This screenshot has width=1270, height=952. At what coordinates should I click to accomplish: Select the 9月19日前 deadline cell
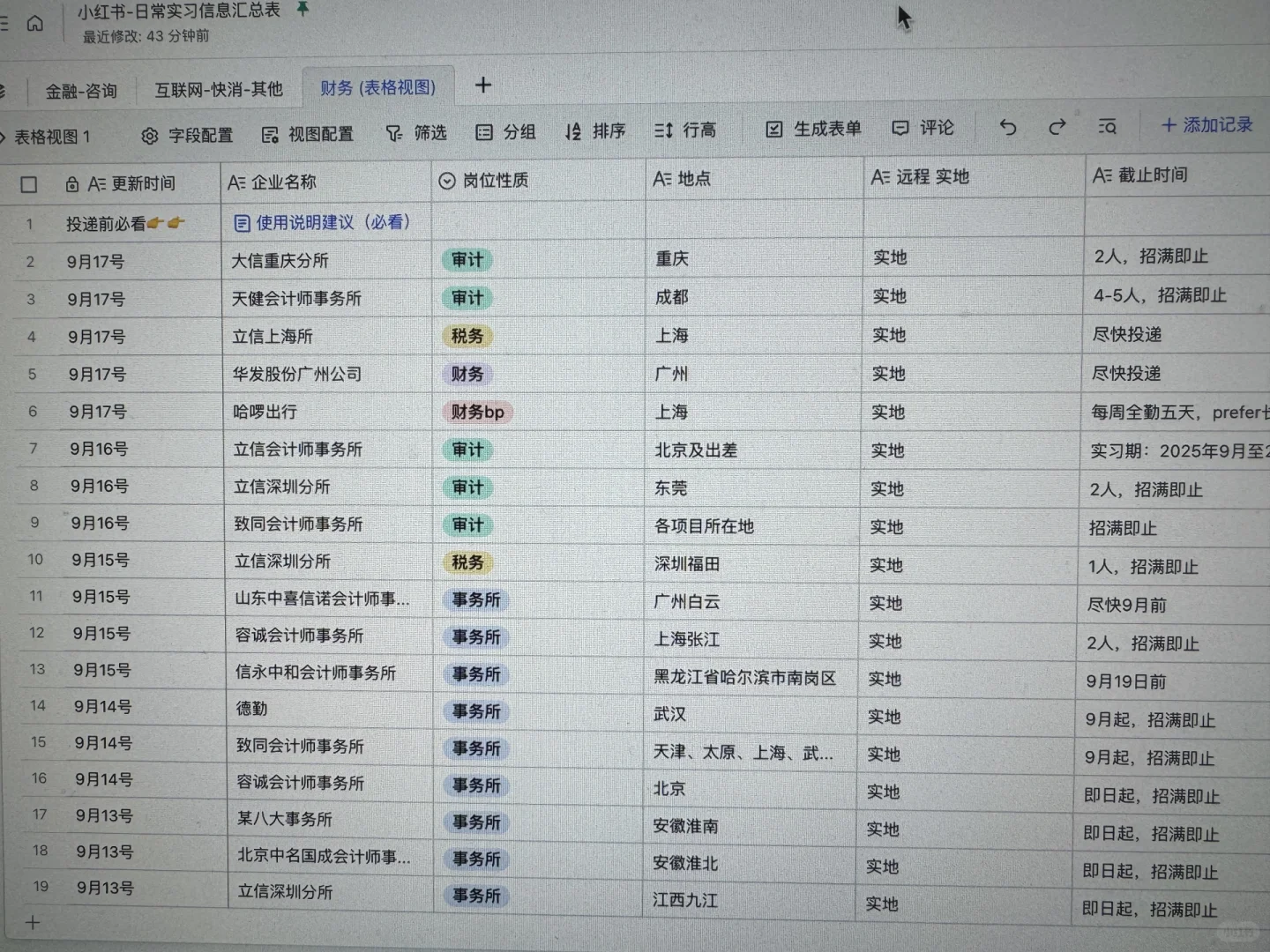click(x=1174, y=681)
